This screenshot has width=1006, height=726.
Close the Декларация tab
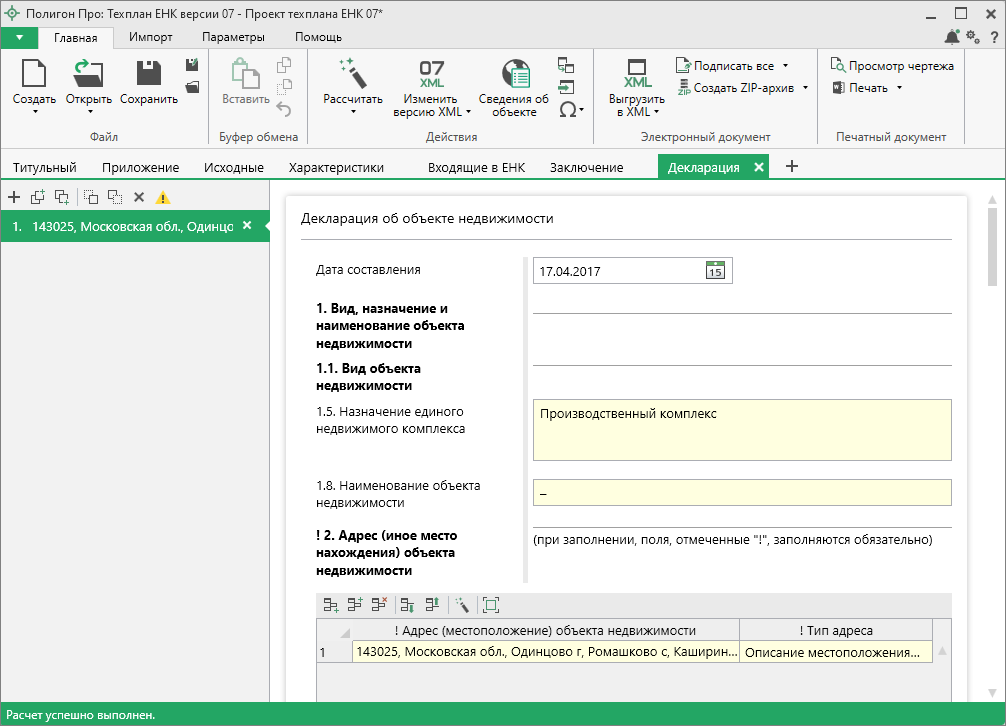758,167
